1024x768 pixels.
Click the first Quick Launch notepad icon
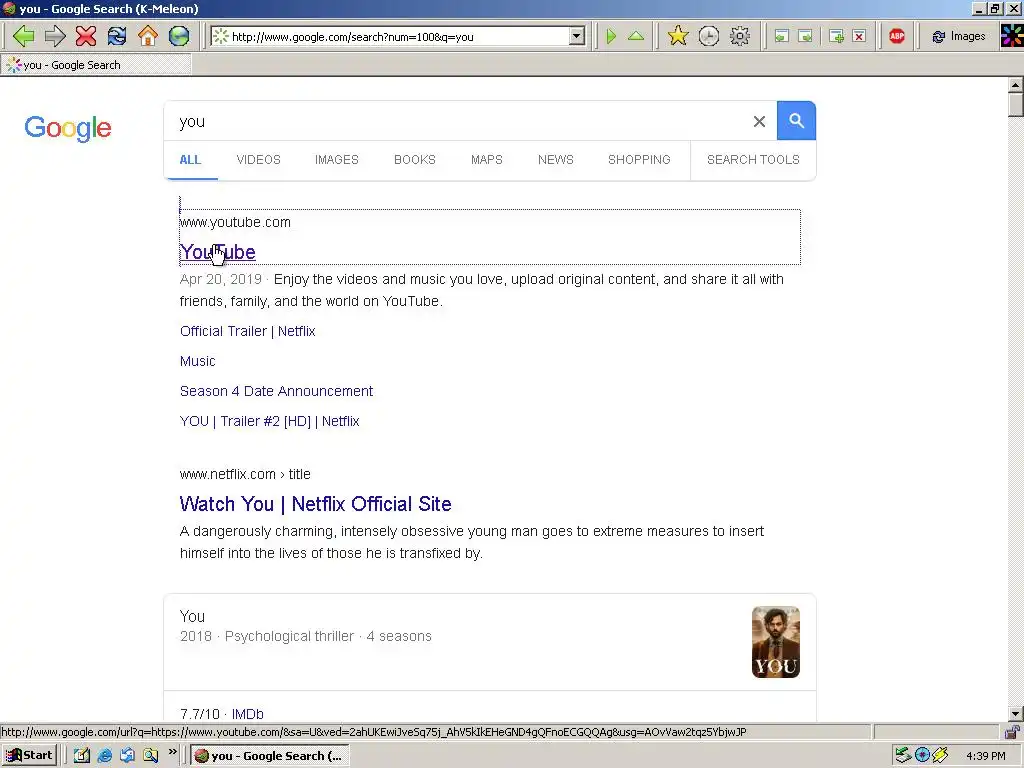82,756
